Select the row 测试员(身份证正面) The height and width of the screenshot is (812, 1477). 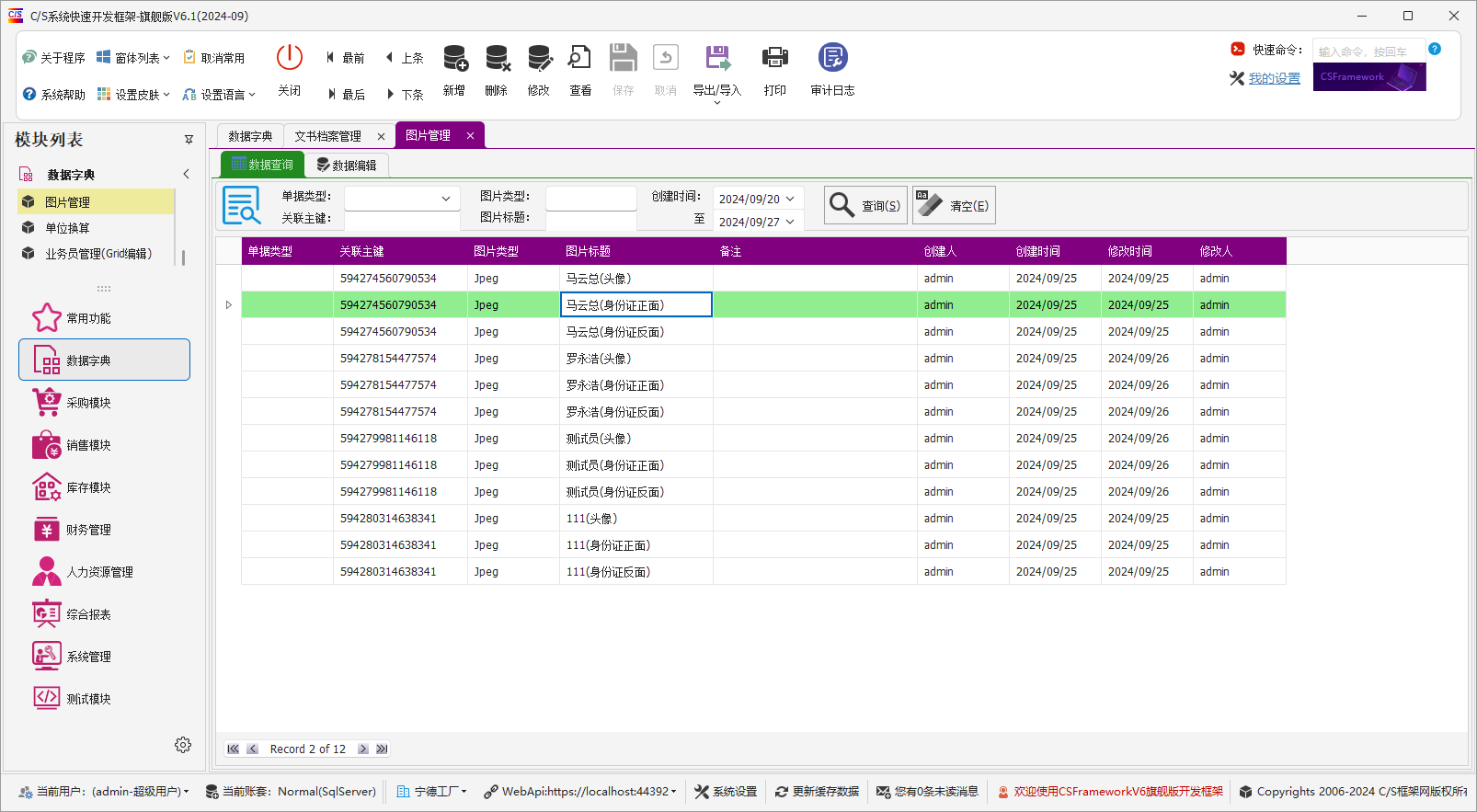click(763, 464)
